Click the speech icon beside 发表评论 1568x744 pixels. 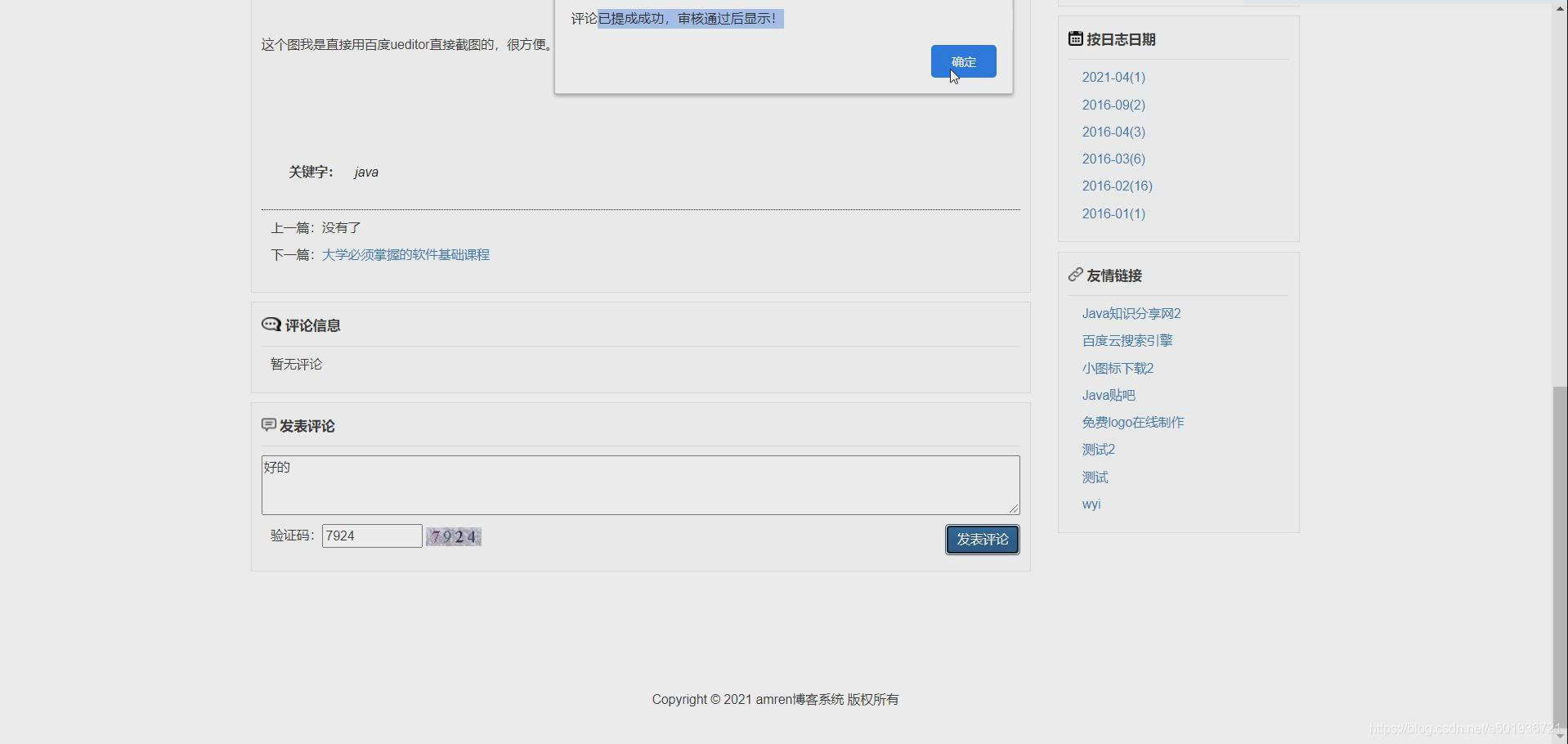pos(269,424)
